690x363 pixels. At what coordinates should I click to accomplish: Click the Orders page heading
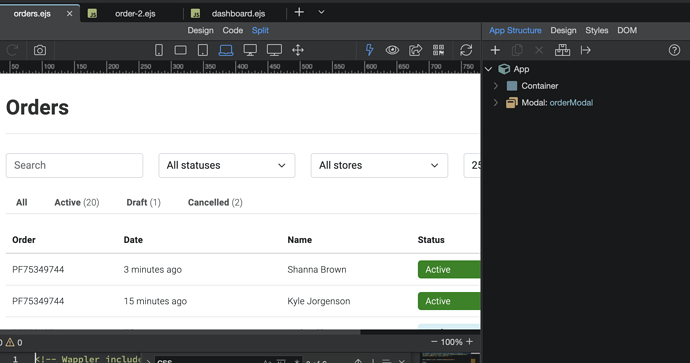click(x=37, y=107)
